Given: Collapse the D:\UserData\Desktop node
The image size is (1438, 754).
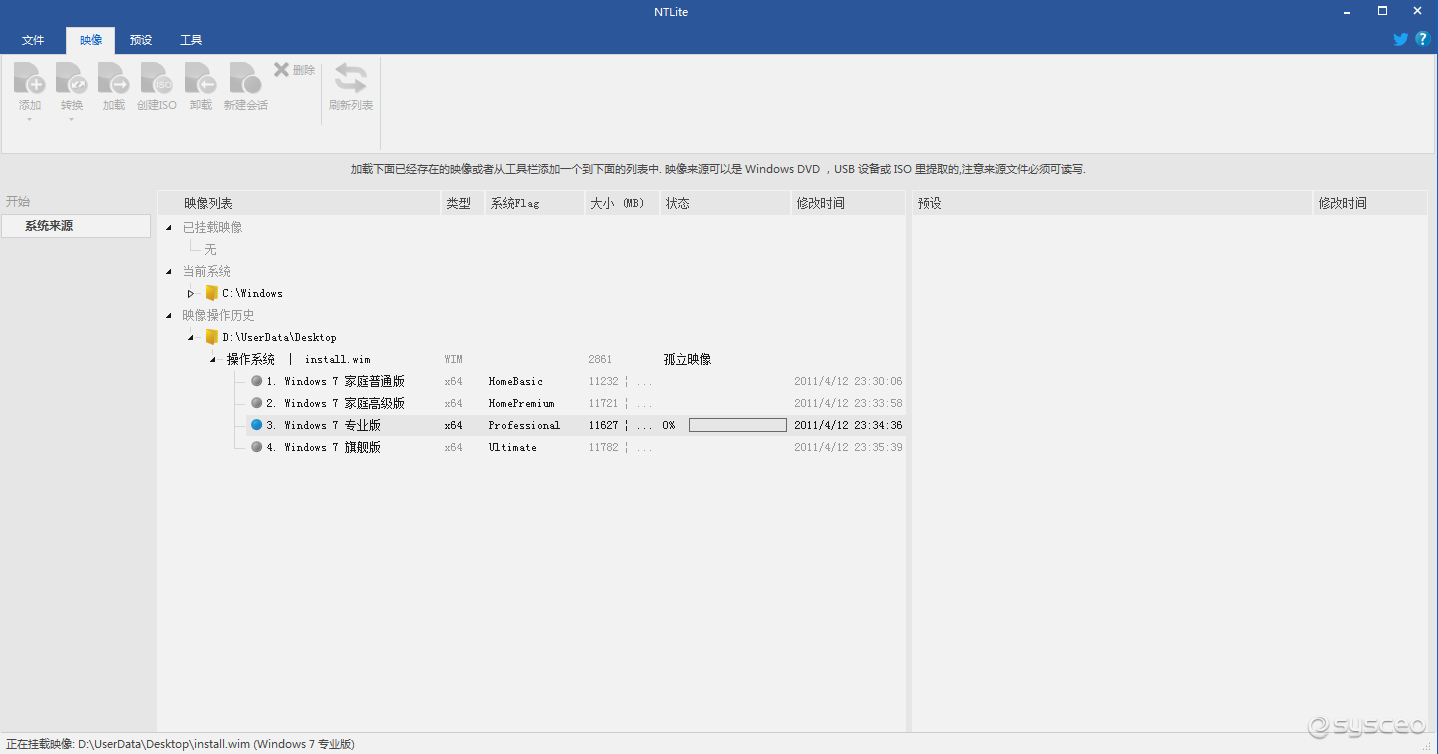Looking at the screenshot, I should point(190,338).
